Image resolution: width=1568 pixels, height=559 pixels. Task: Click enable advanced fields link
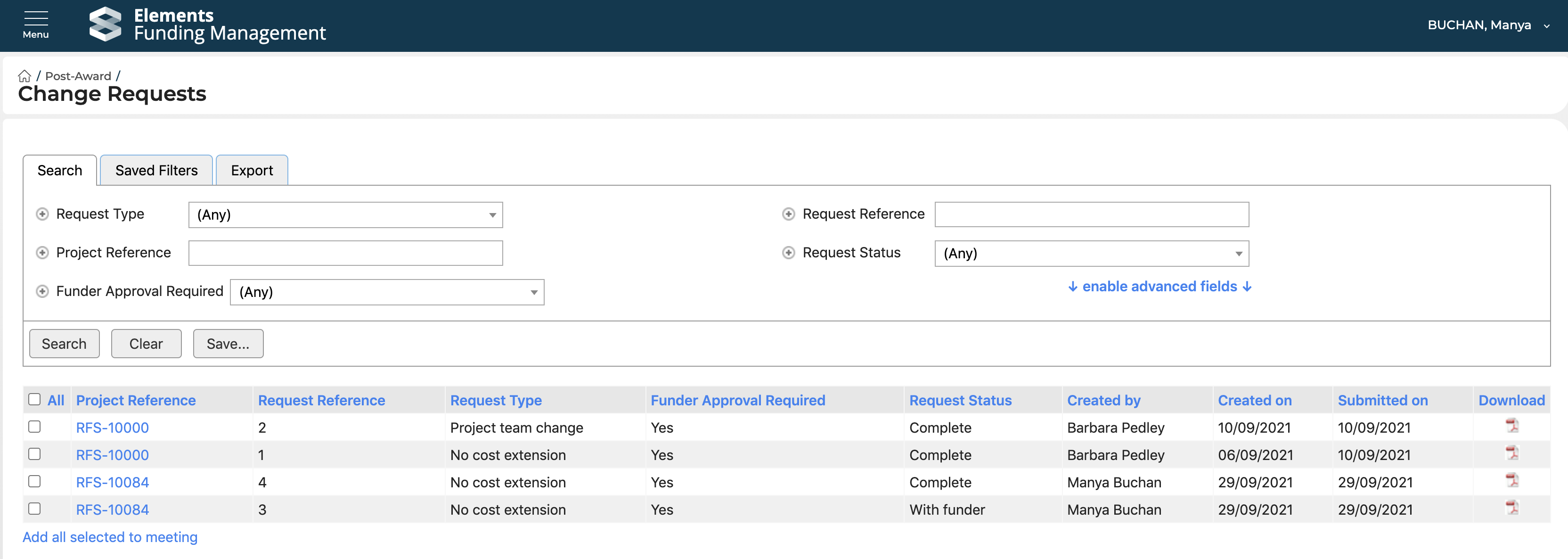pos(1160,287)
